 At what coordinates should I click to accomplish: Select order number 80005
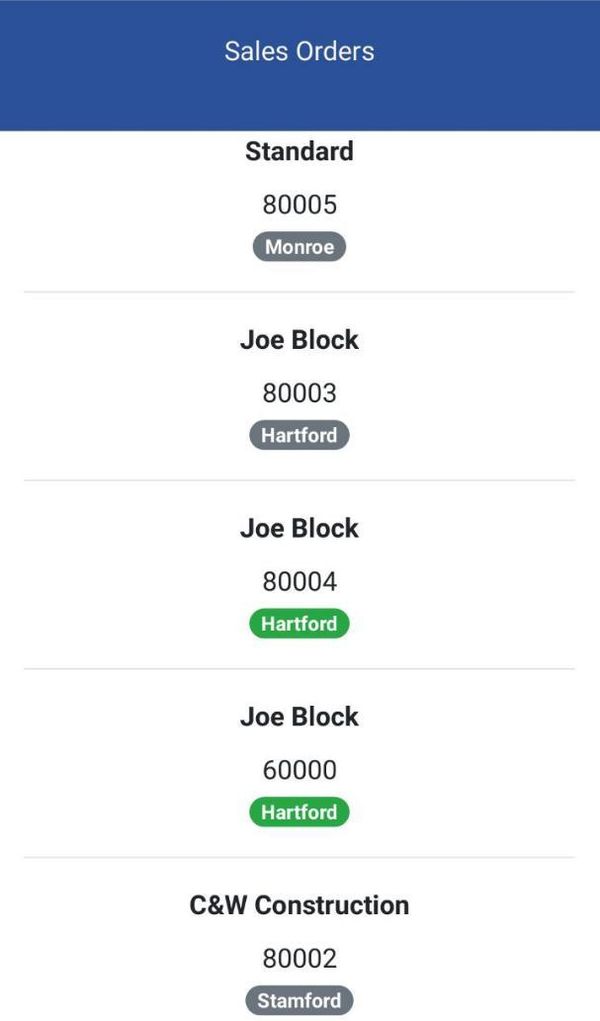299,205
